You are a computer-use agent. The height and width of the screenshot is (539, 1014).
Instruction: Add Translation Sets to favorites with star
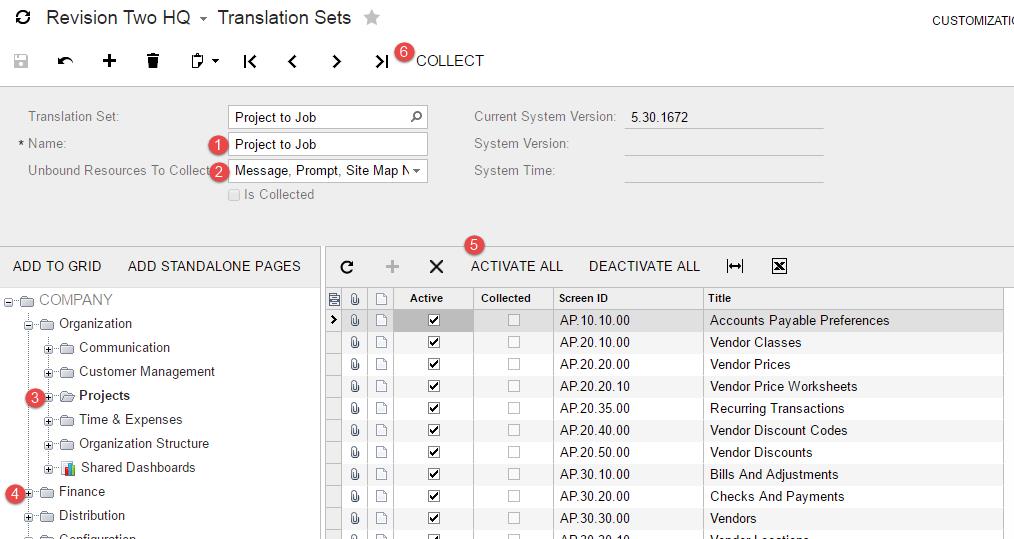point(371,17)
